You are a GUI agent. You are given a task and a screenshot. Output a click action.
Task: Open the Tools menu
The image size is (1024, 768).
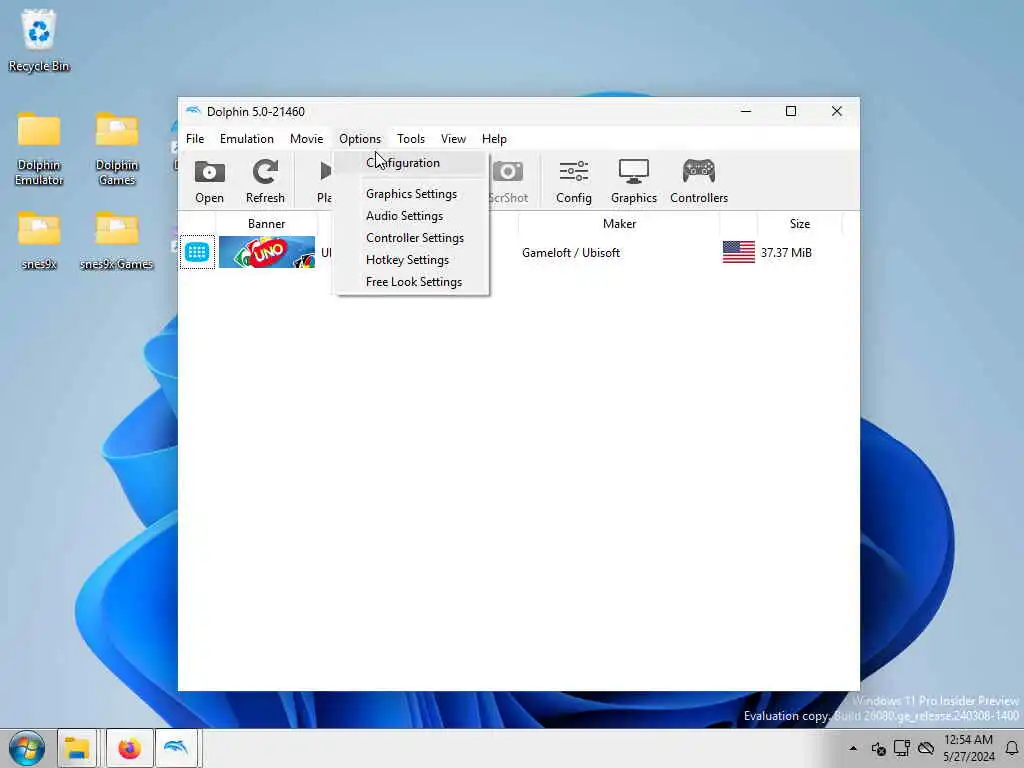(x=411, y=138)
